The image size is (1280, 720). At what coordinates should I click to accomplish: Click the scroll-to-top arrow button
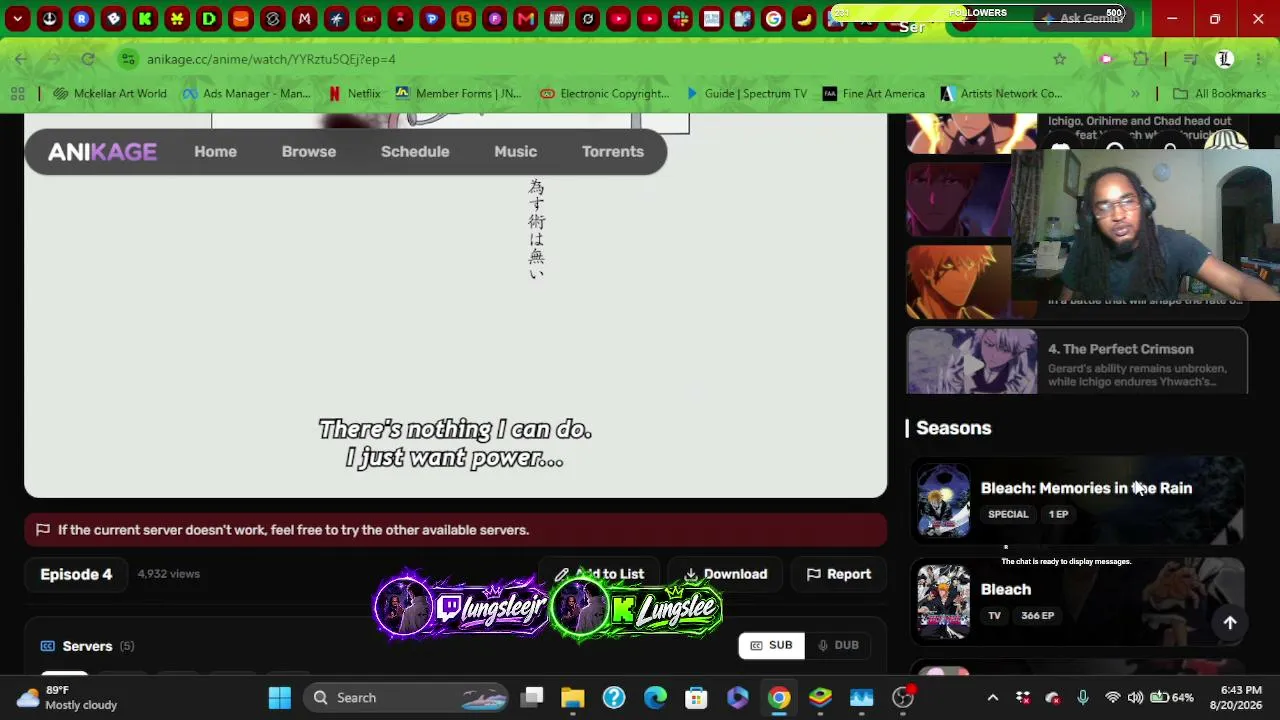1230,623
